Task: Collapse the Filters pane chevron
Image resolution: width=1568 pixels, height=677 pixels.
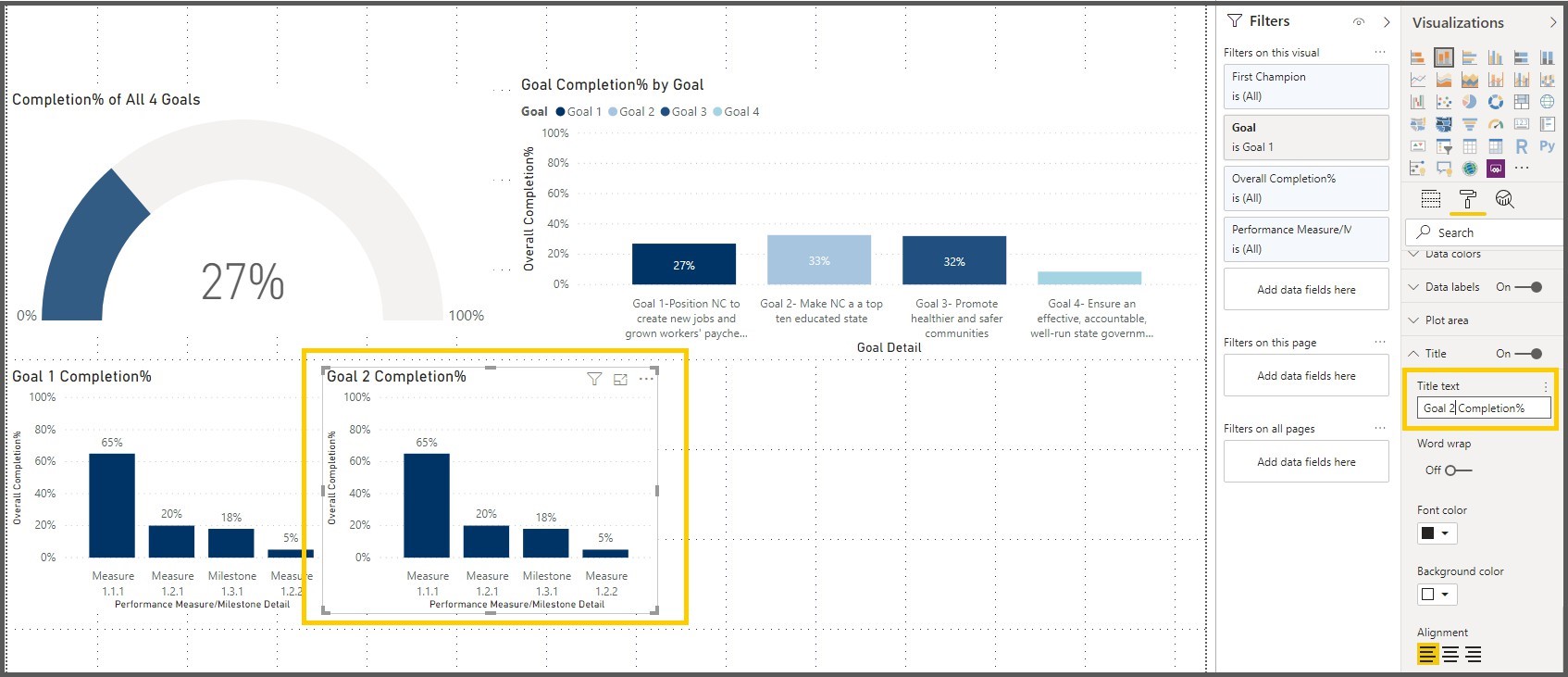Action: [x=1387, y=22]
